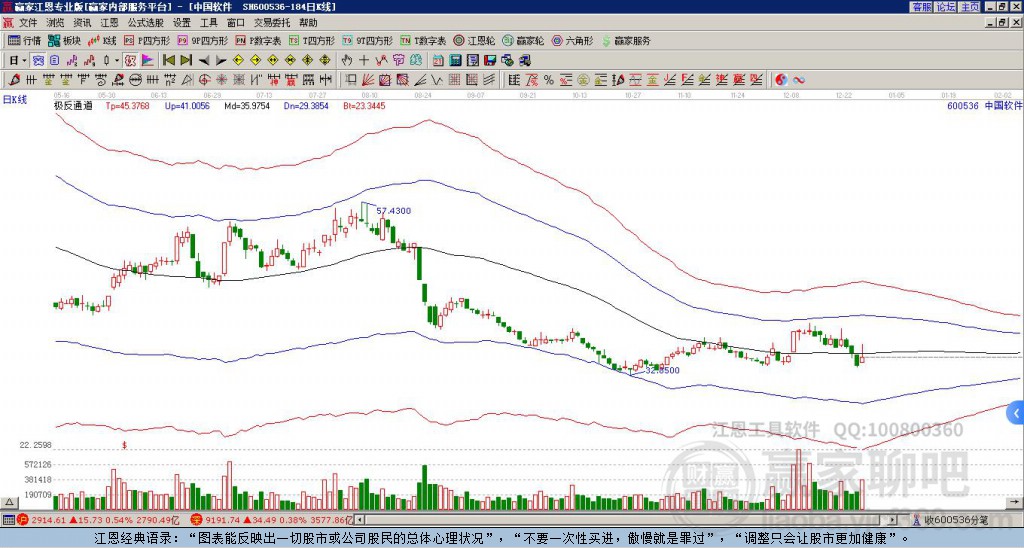Click the infinity loop icon
1024x548 pixels.
coord(799,80)
